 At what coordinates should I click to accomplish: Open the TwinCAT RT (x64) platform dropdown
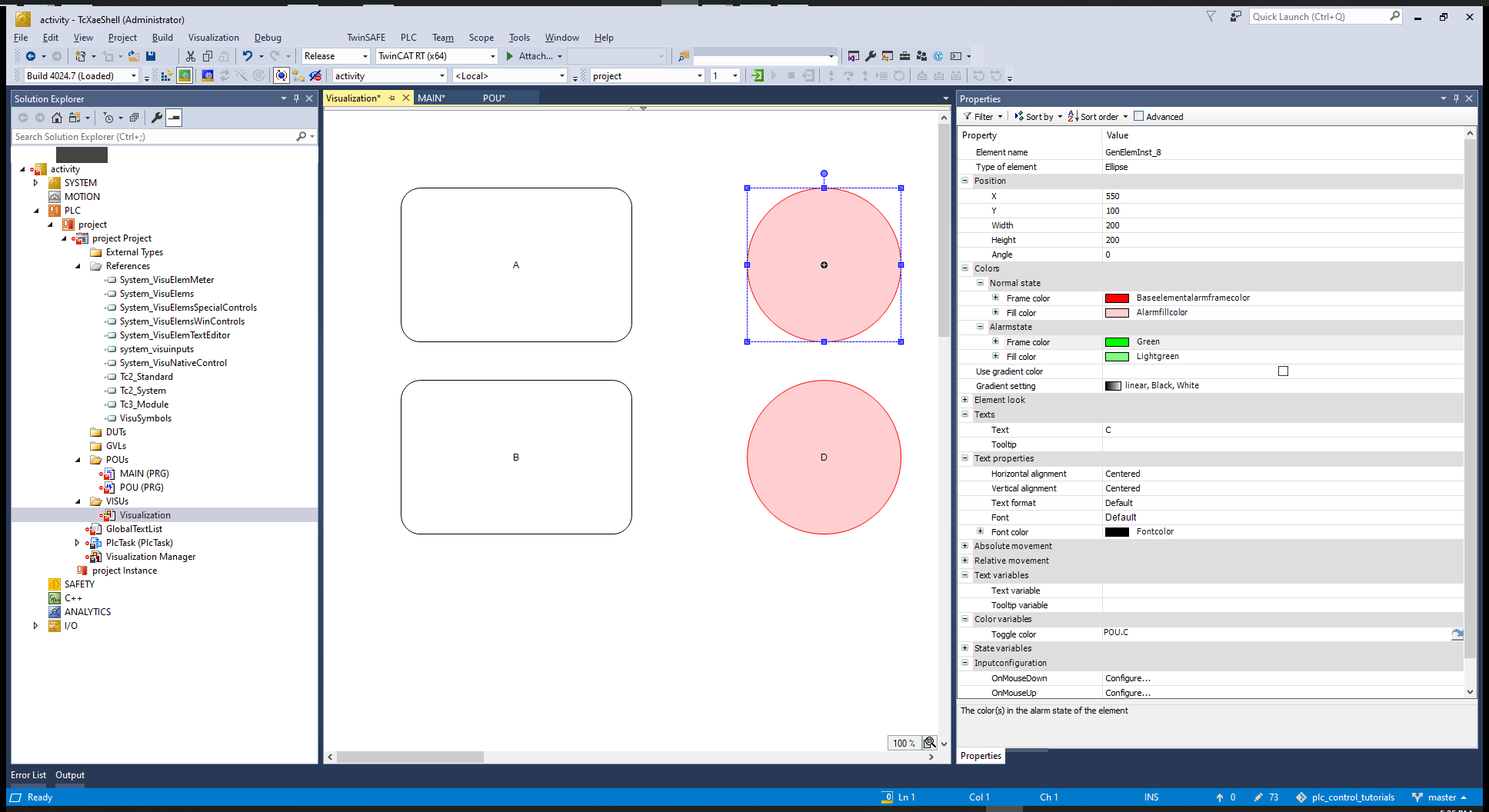pyautogui.click(x=492, y=56)
